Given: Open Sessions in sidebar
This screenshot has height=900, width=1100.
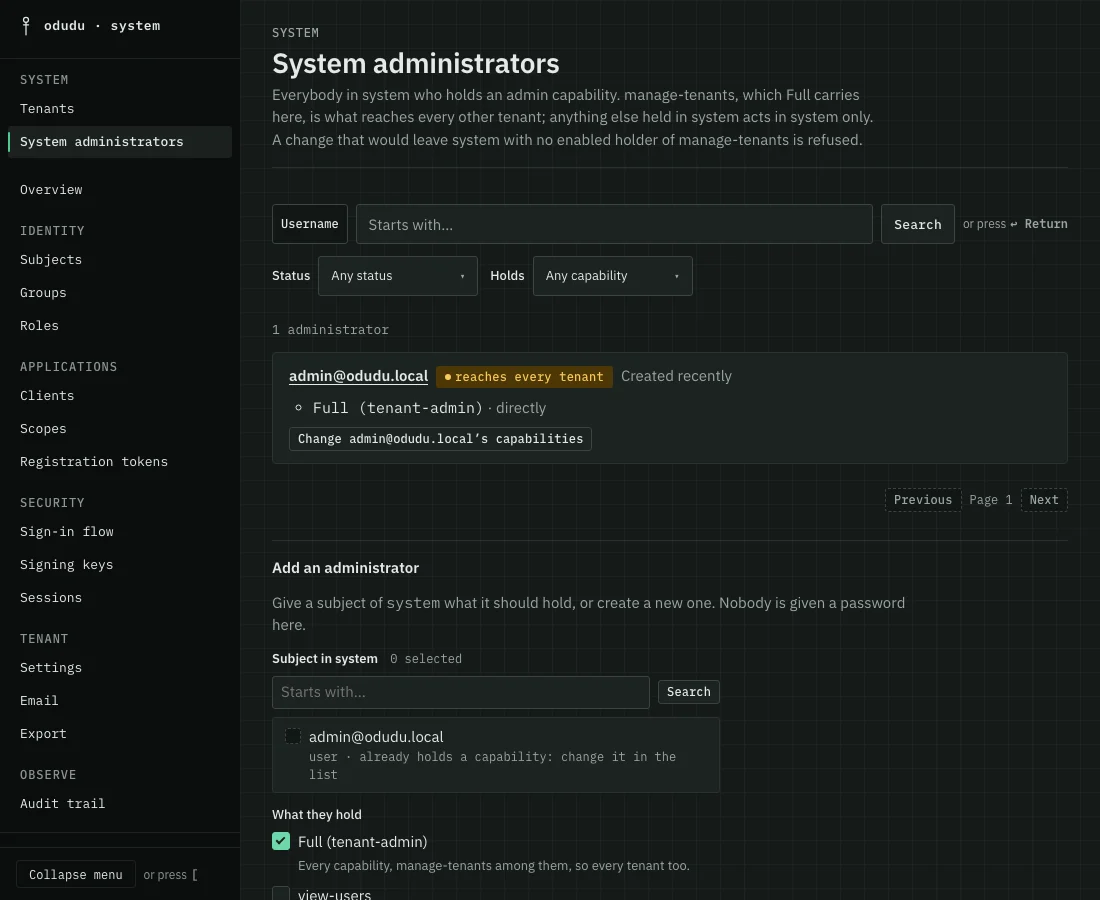Looking at the screenshot, I should click(x=51, y=598).
